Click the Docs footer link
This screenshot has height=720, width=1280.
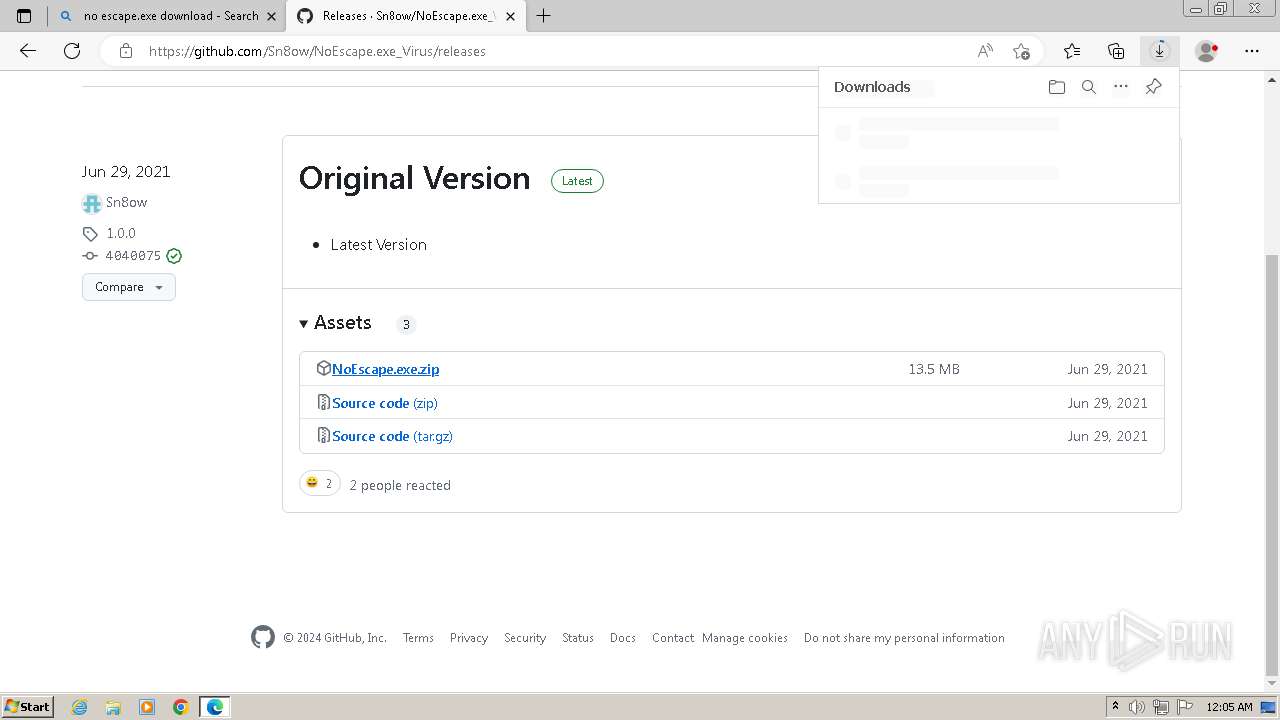623,638
